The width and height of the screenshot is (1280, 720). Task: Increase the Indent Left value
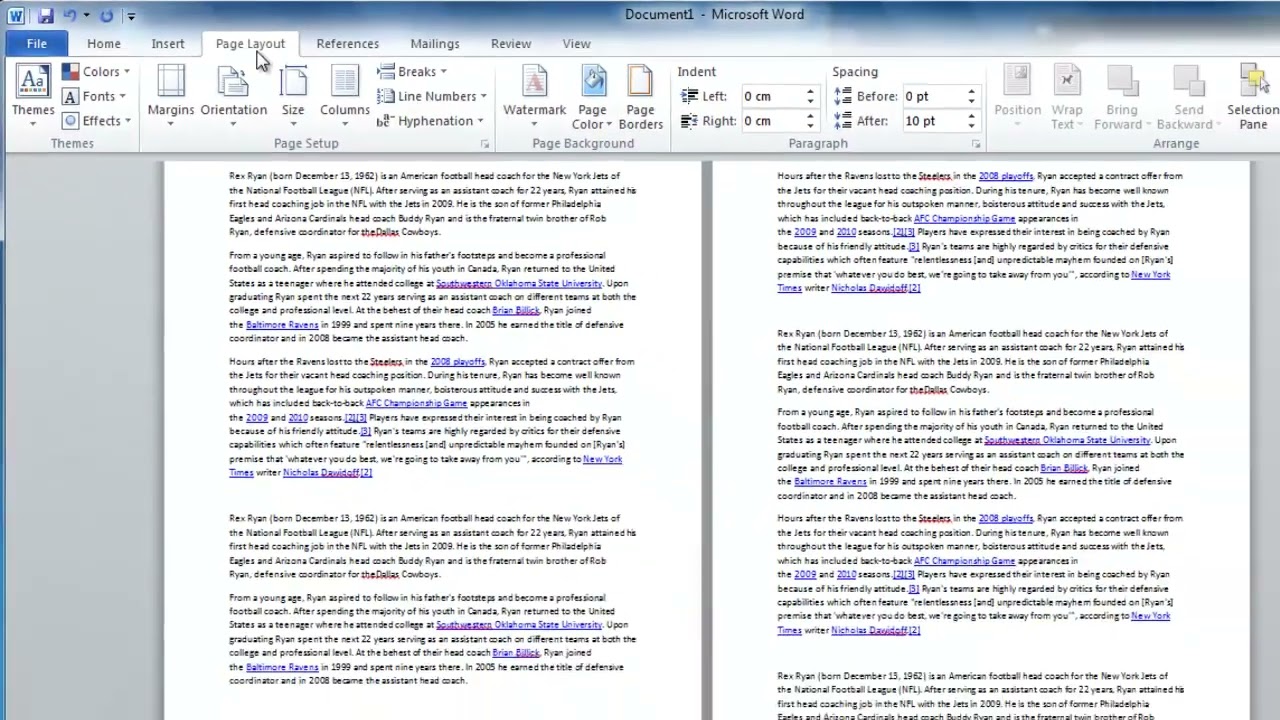(811, 91)
